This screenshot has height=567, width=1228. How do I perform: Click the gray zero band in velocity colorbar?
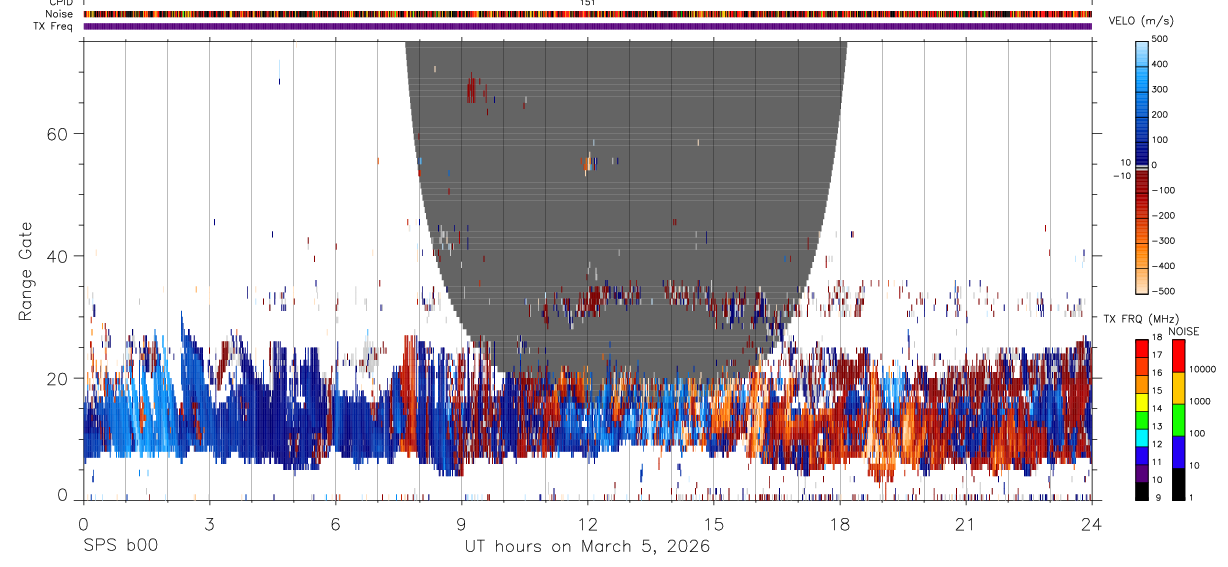pos(1141,169)
